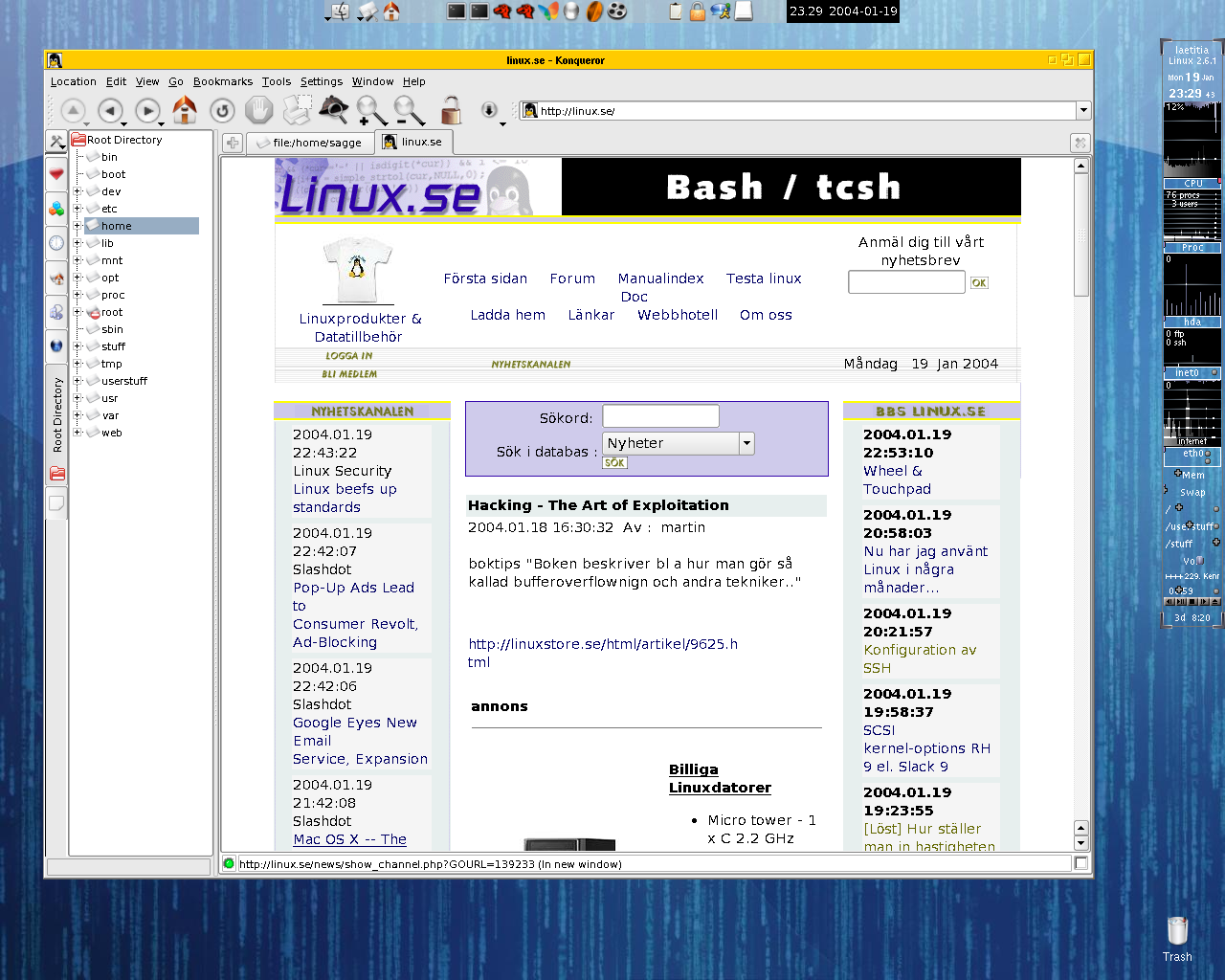This screenshot has height=980, width=1225.
Task: Close current tab with the tab-bar X button
Action: click(1080, 143)
